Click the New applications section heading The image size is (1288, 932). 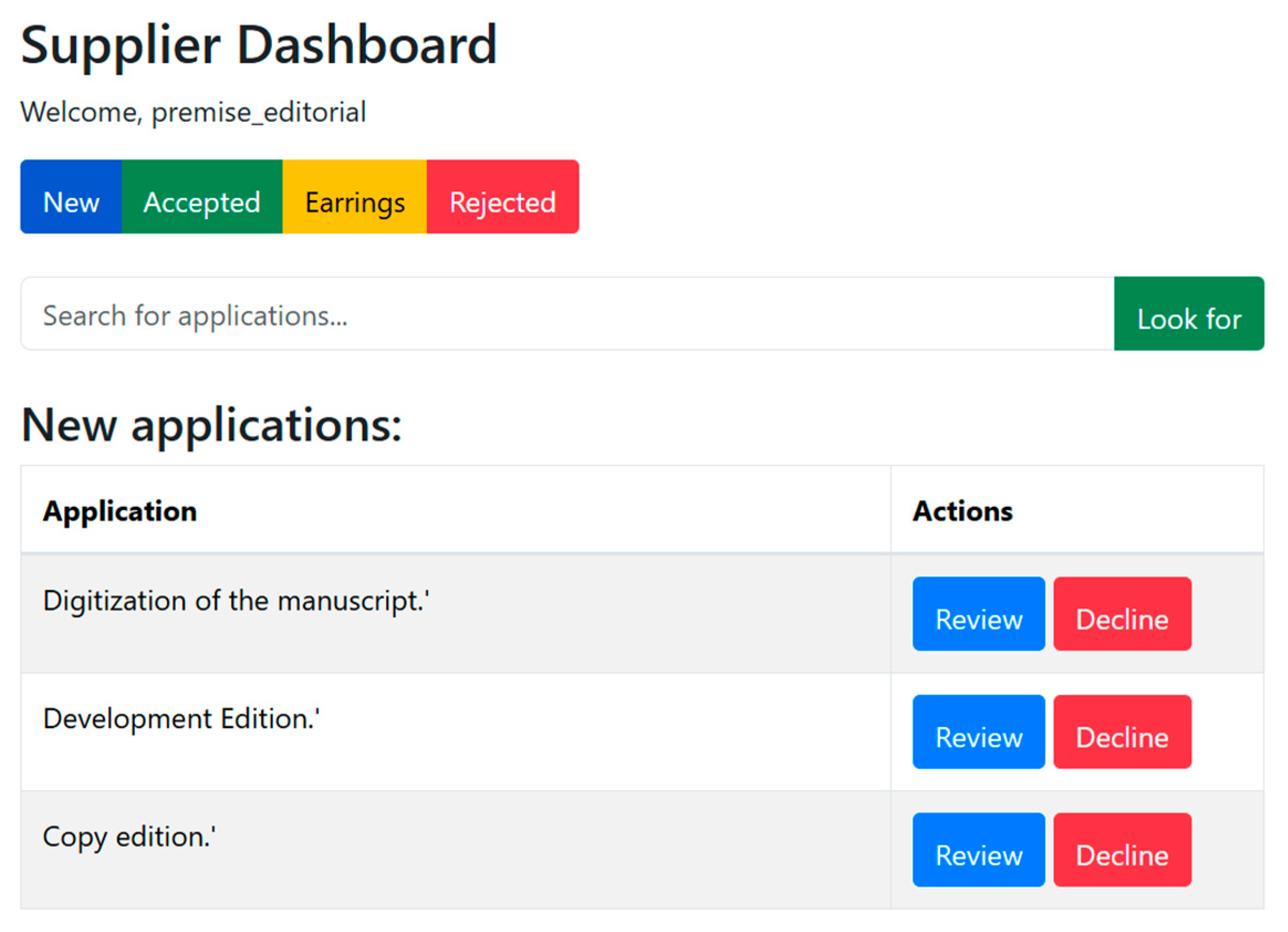tap(211, 425)
